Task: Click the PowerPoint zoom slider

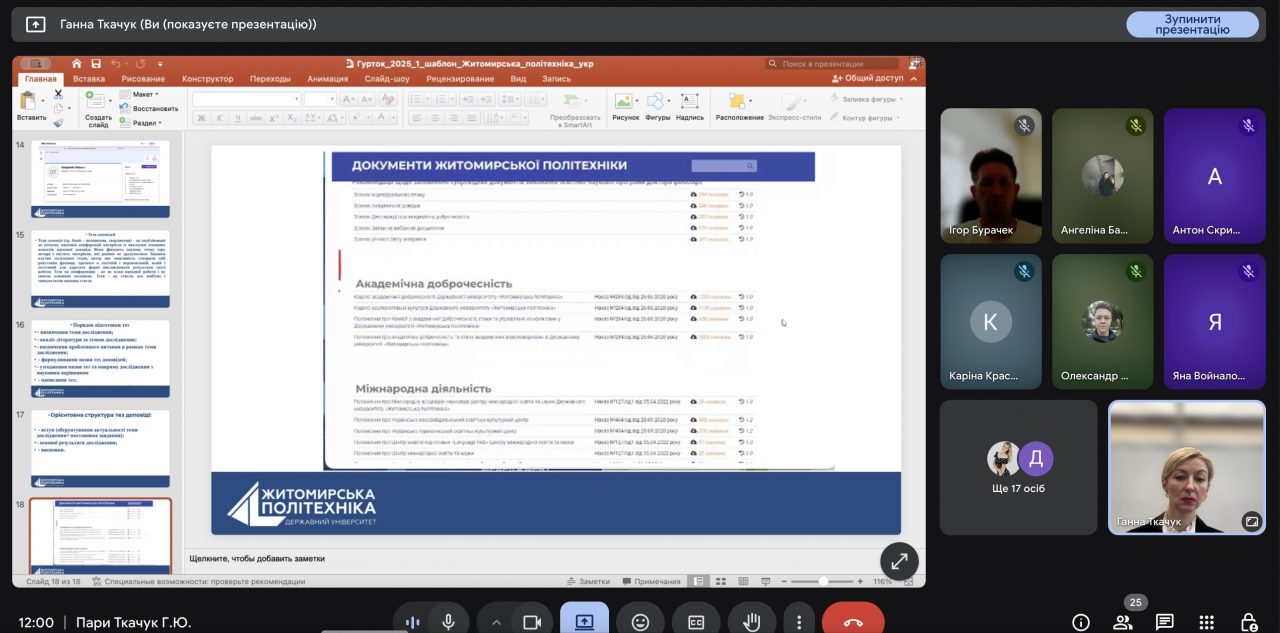Action: (823, 581)
